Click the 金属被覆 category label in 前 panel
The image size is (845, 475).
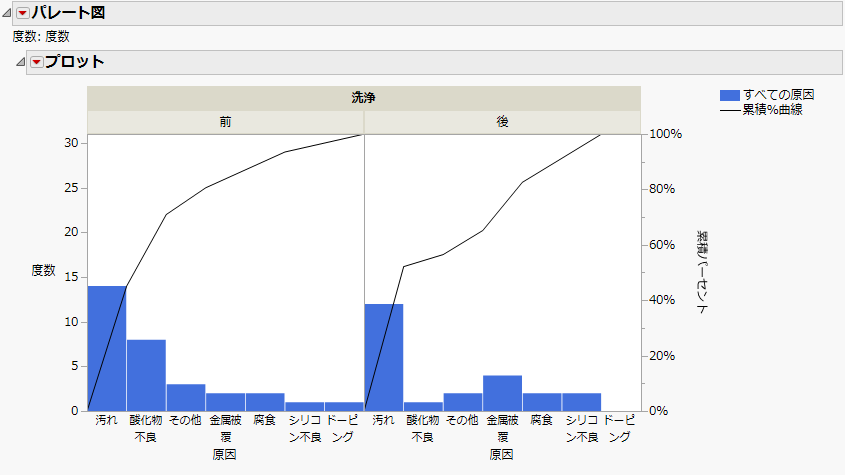click(225, 429)
